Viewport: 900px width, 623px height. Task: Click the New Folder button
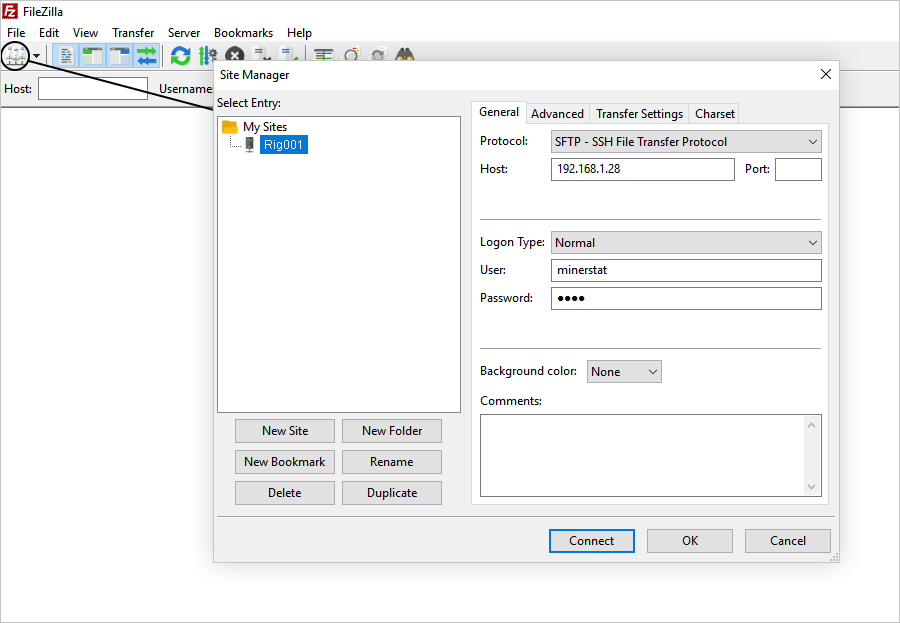(x=392, y=431)
